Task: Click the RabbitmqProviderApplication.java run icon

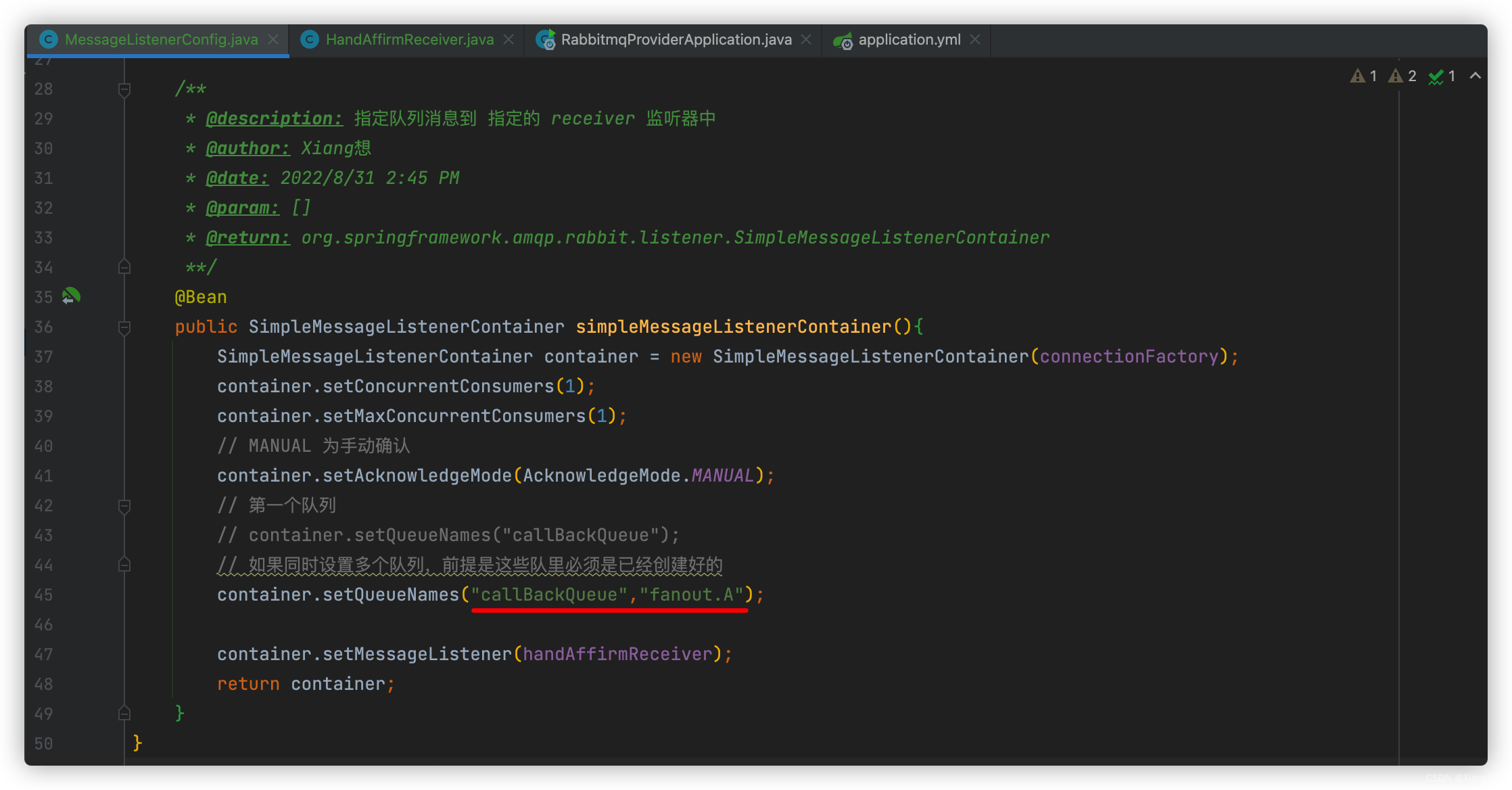Action: click(x=546, y=40)
